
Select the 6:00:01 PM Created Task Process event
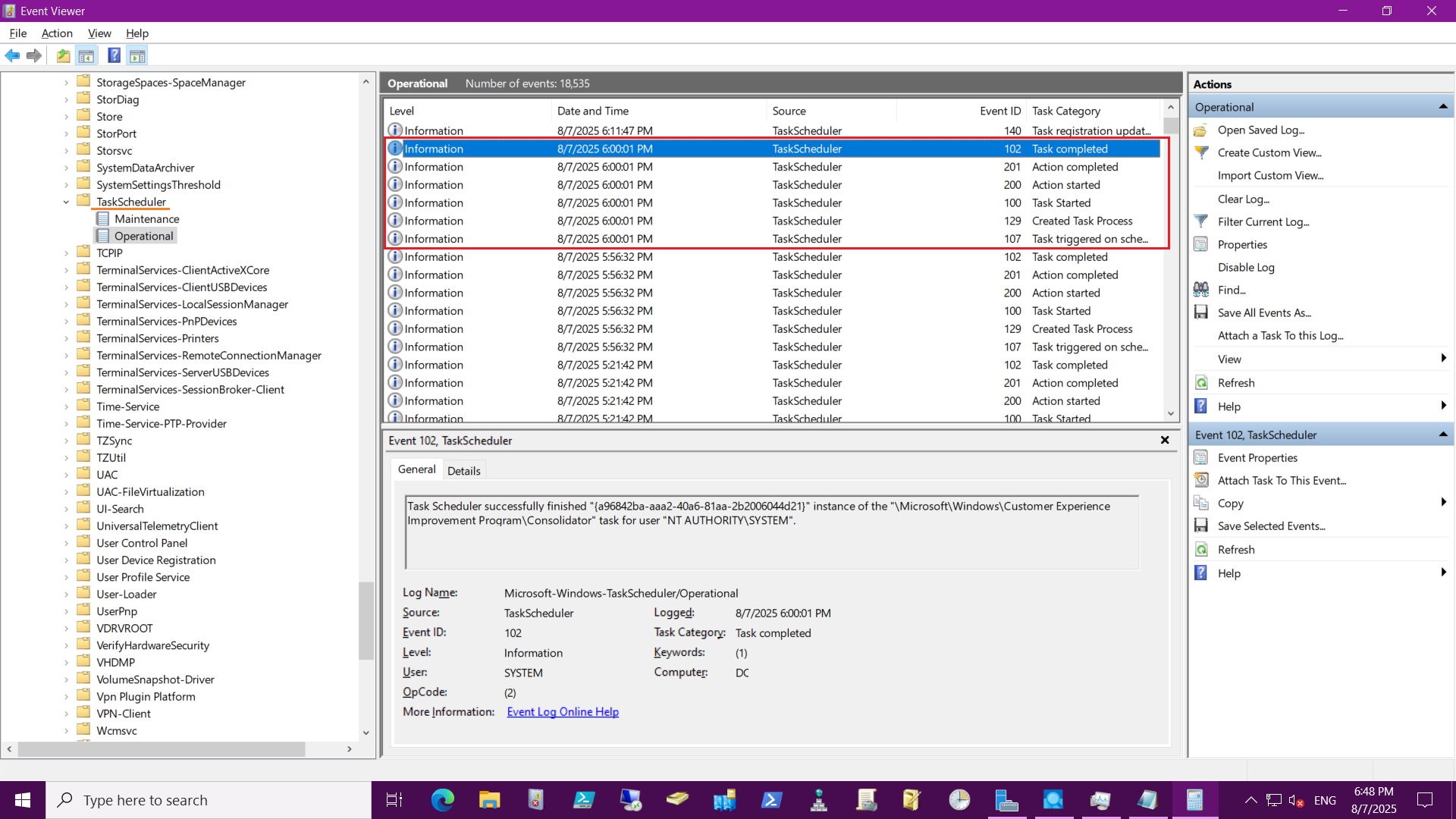tap(772, 221)
